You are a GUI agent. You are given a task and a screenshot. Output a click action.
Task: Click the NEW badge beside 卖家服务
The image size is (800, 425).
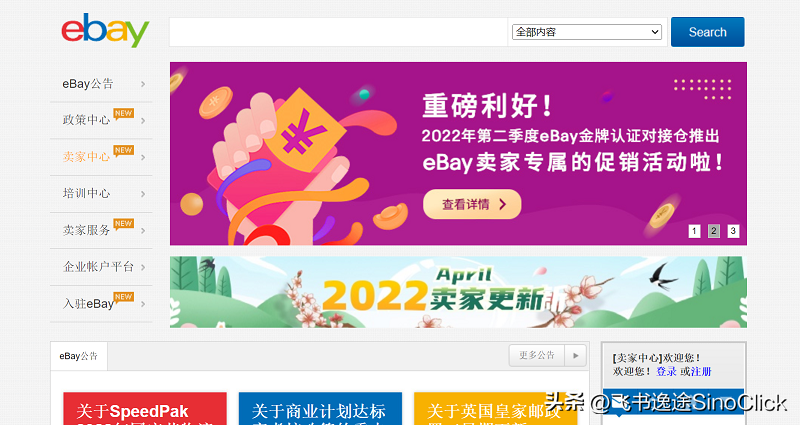point(123,223)
